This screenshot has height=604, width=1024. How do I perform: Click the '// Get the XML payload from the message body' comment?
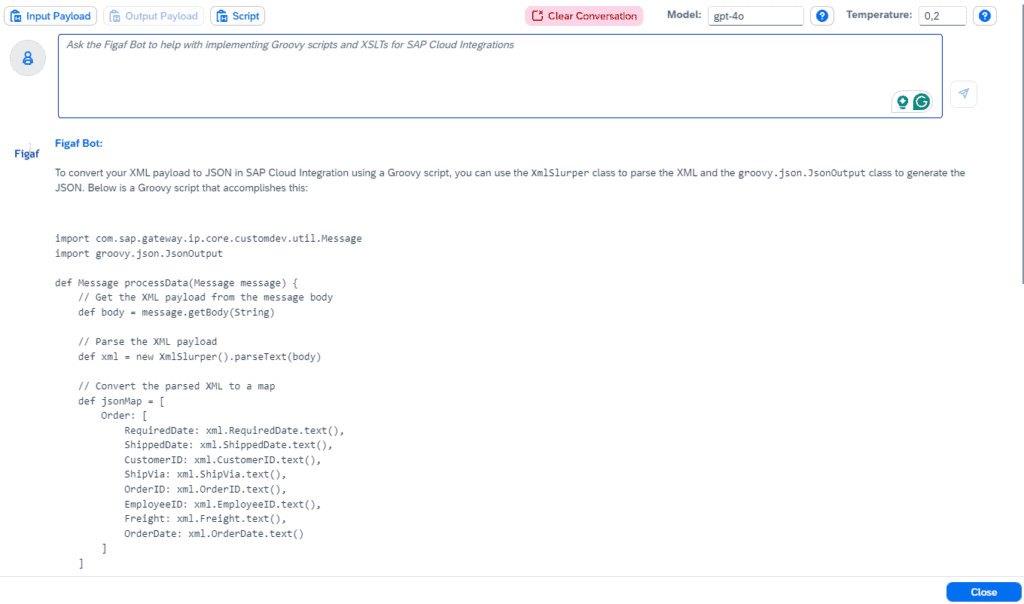[206, 297]
